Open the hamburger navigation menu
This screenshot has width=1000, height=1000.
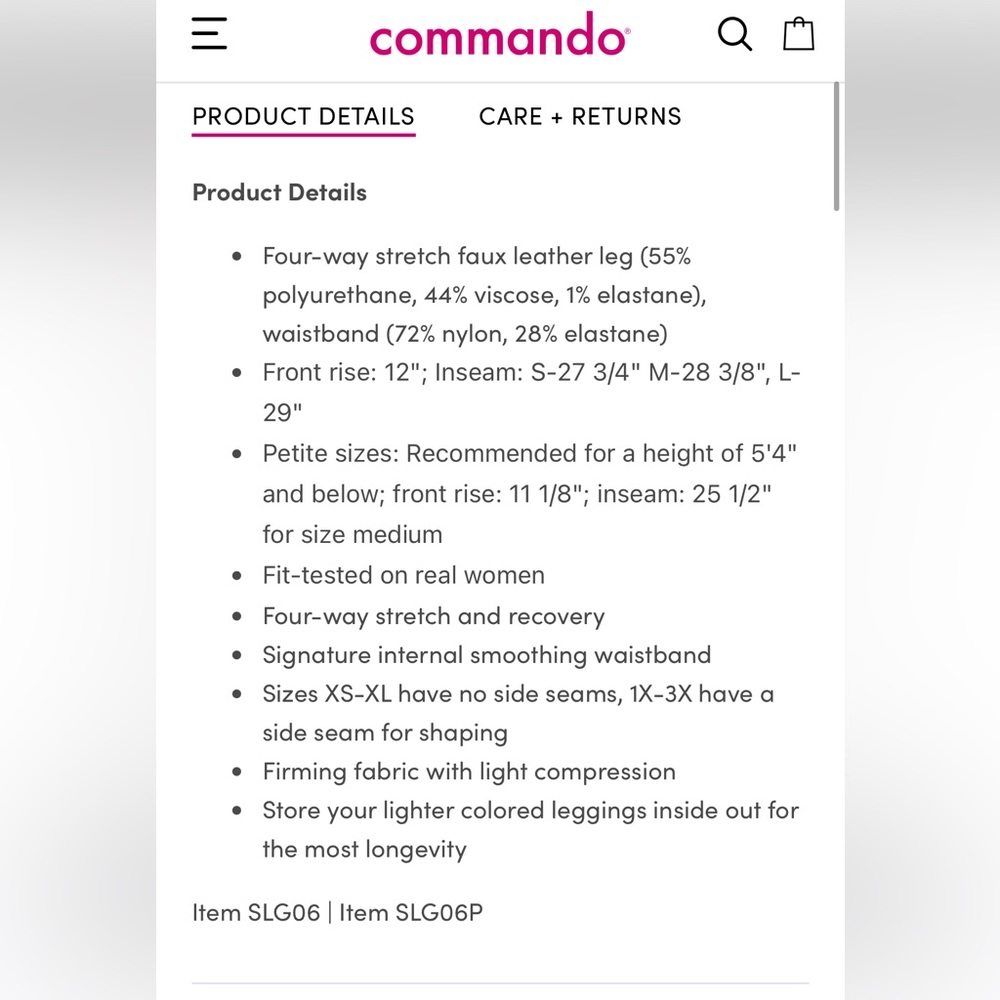pyautogui.click(x=208, y=33)
